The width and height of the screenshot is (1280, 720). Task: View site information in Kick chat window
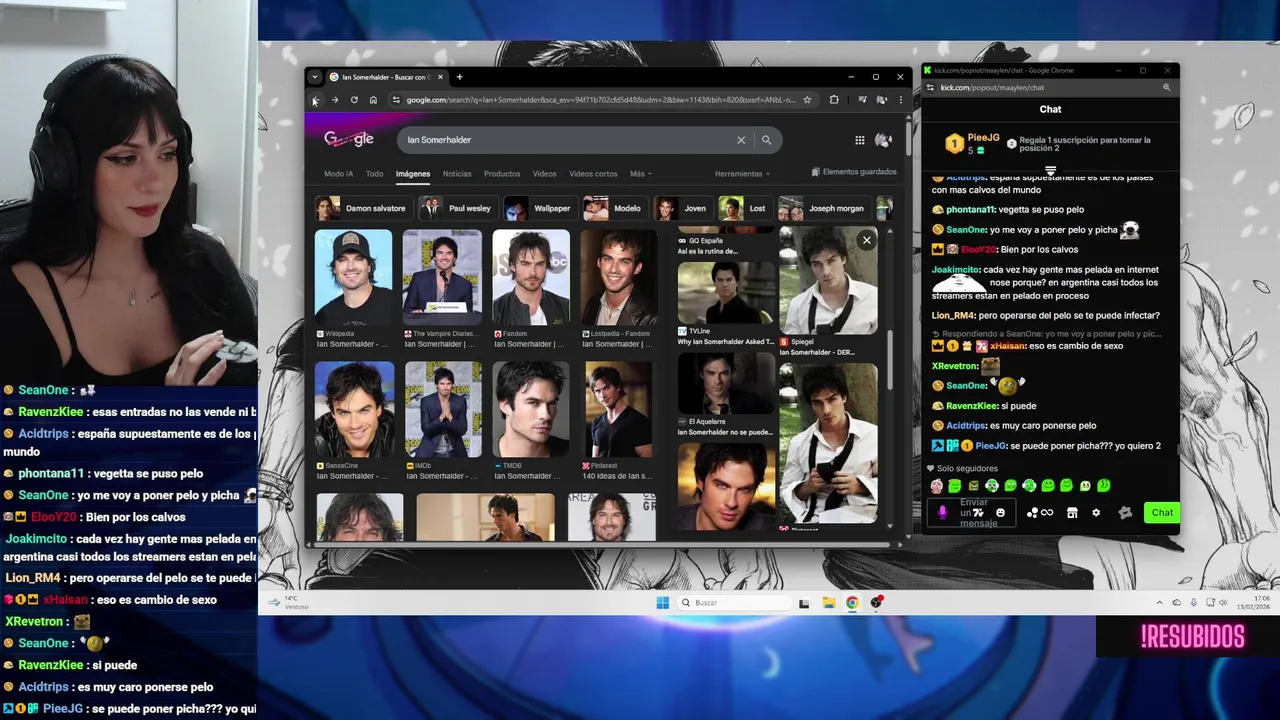point(930,88)
